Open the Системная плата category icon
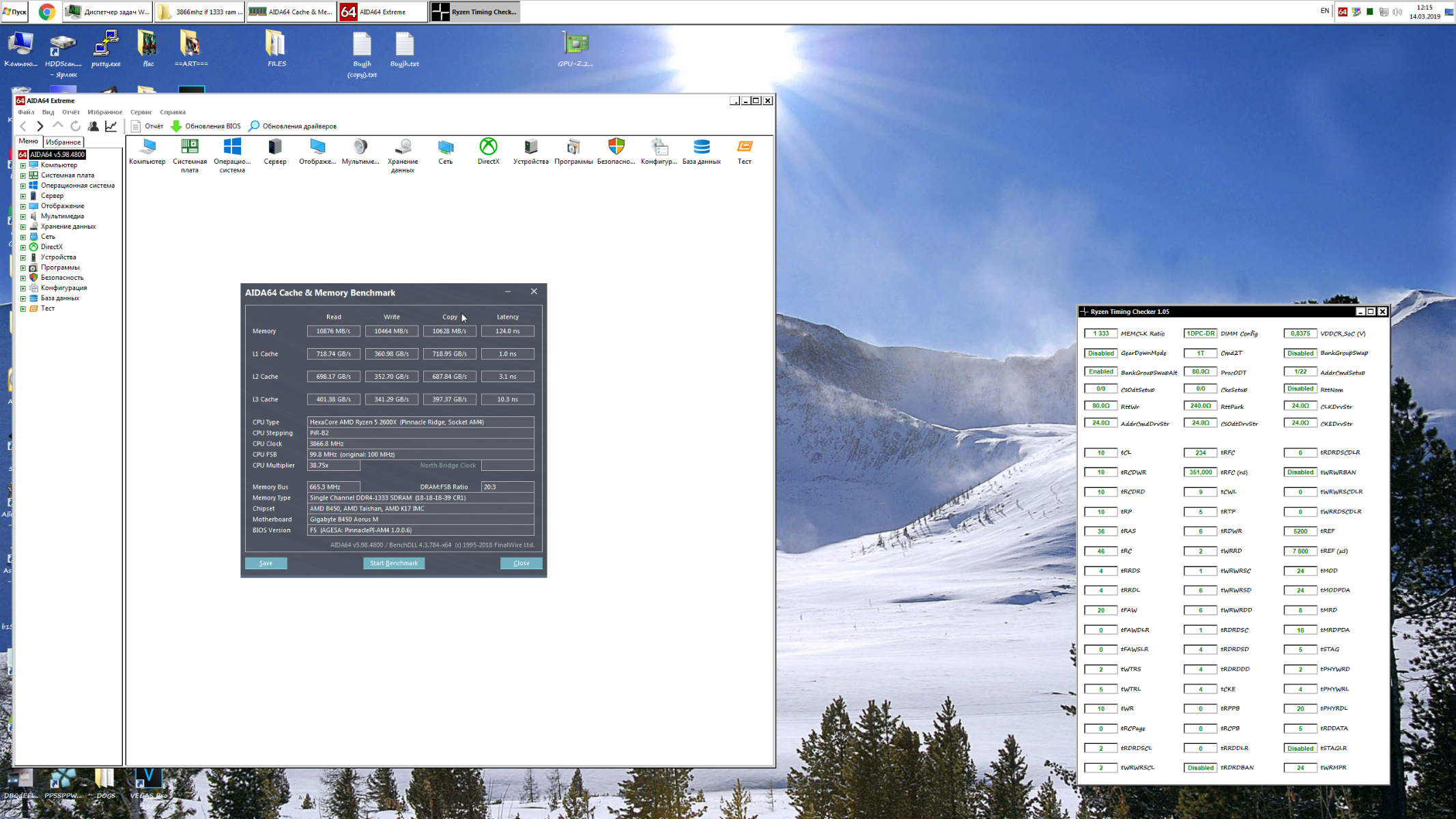Screen dimensions: 1456x819 [x=190, y=147]
